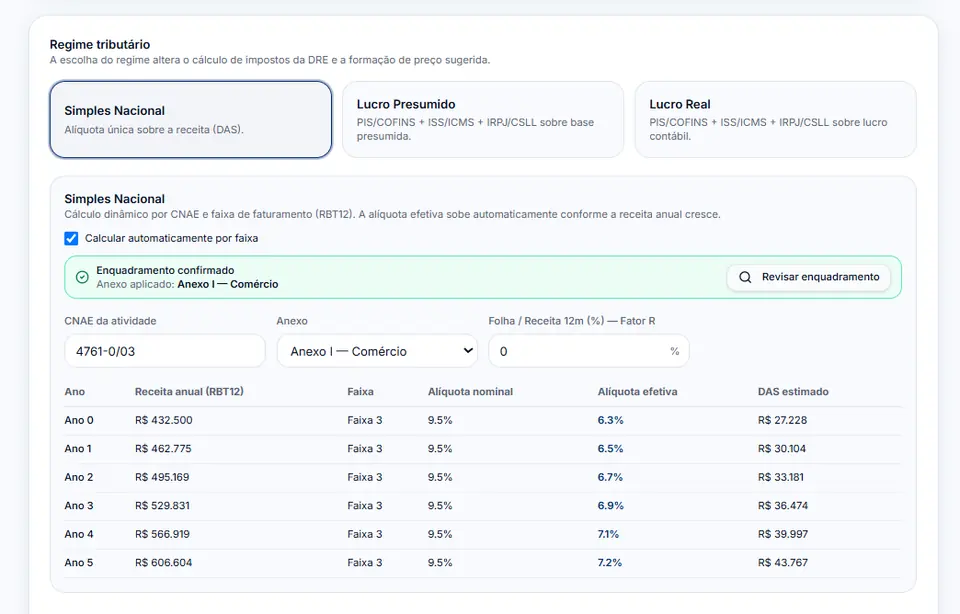Screen dimensions: 960x614
Task: Click revenue value R$ 432.500
Action: (x=163, y=420)
